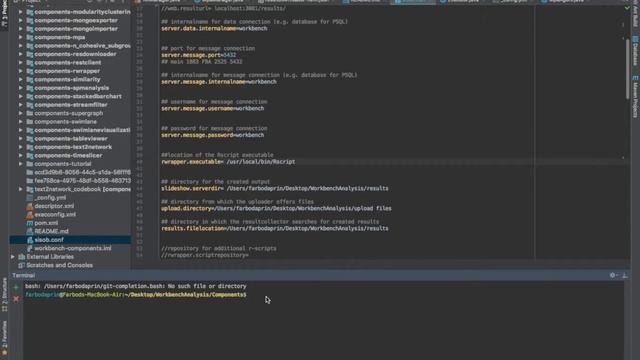
Task: Select Scratches and Consoles node
Action: [60, 265]
